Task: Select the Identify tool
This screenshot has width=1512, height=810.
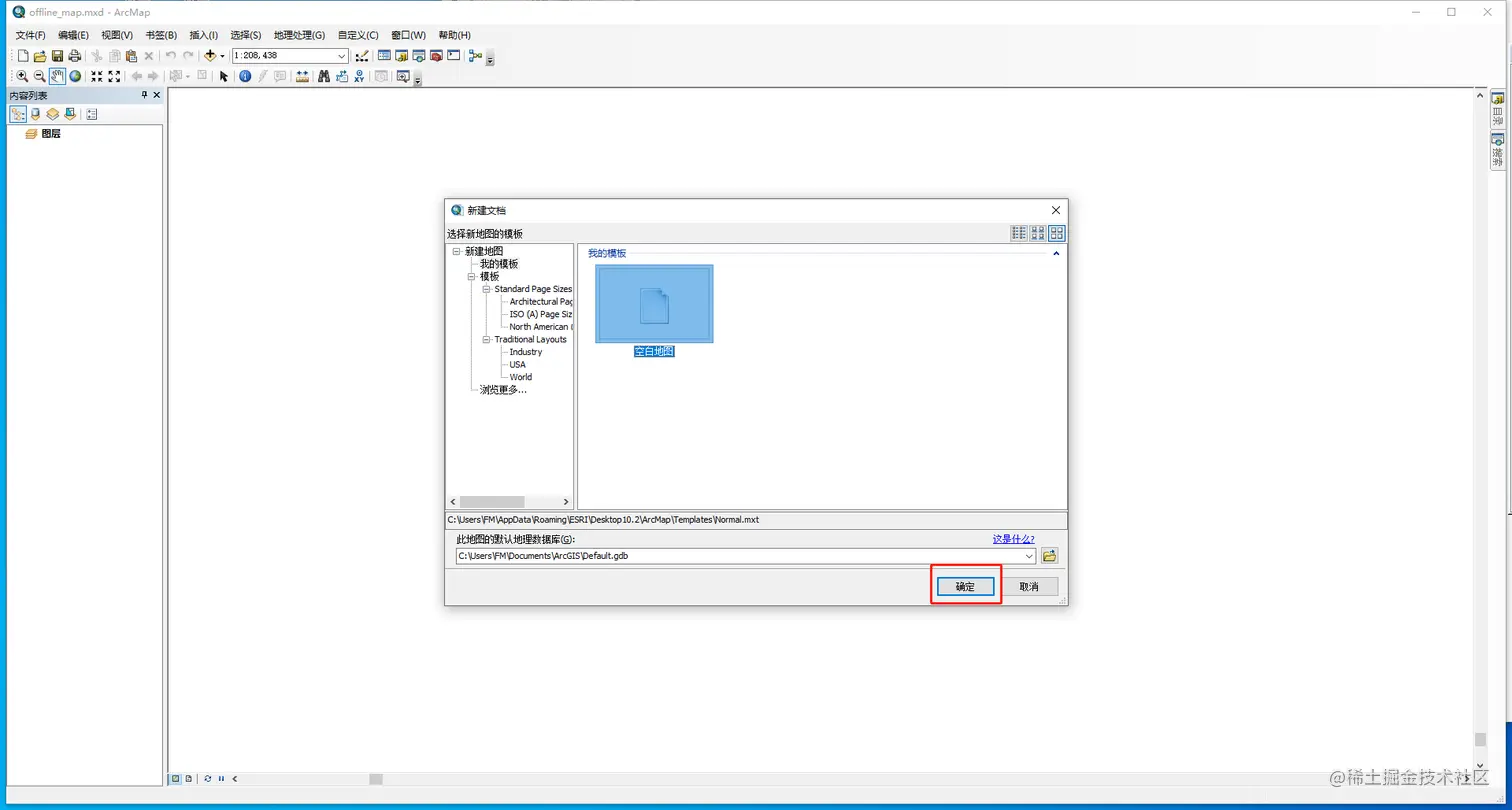Action: click(x=245, y=76)
